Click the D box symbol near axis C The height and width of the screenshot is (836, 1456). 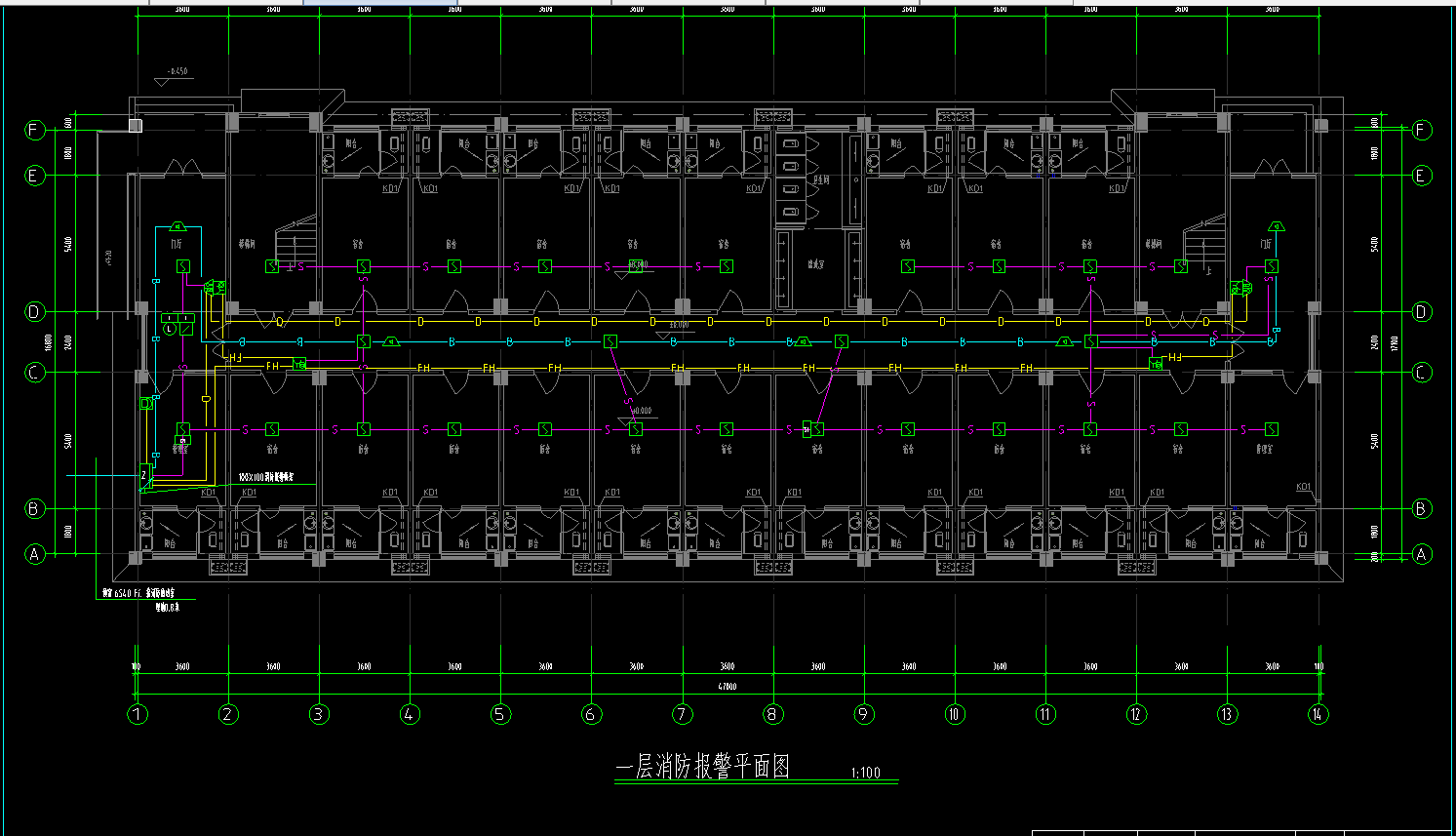[x=147, y=403]
